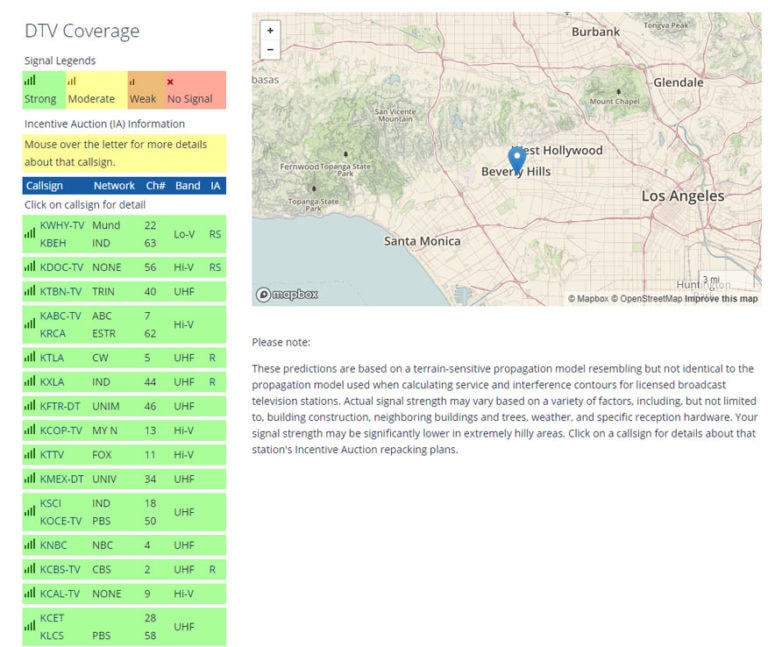The width and height of the screenshot is (768, 647).
Task: Click the Improve this map link
Action: click(721, 298)
